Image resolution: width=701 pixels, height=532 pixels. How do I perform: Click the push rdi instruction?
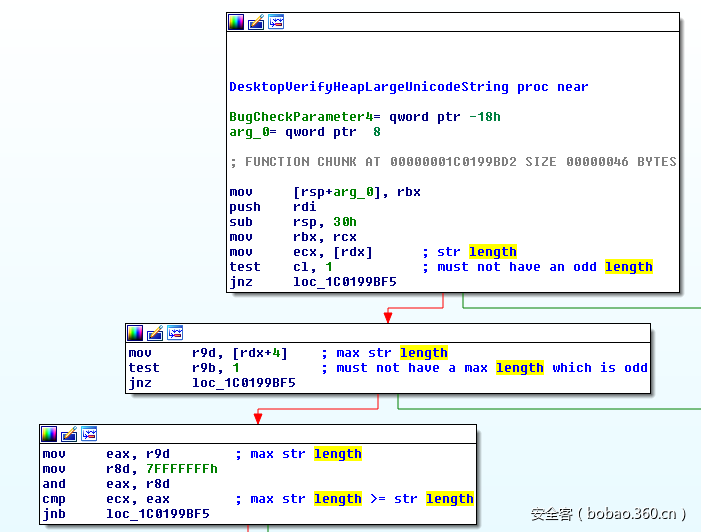point(273,207)
